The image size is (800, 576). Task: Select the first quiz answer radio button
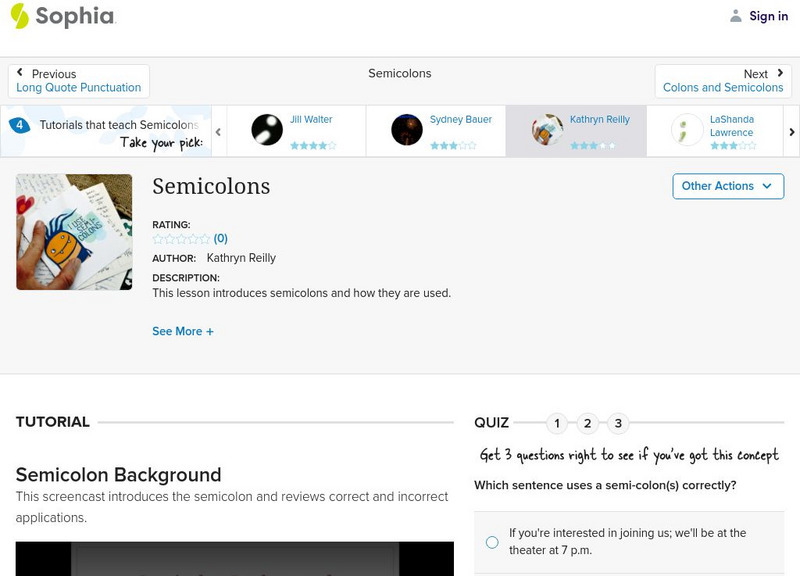click(x=492, y=542)
